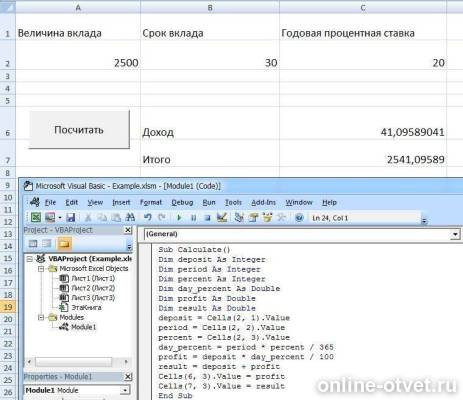The width and height of the screenshot is (463, 400).
Task: Open the File menu
Action: pyautogui.click(x=50, y=202)
